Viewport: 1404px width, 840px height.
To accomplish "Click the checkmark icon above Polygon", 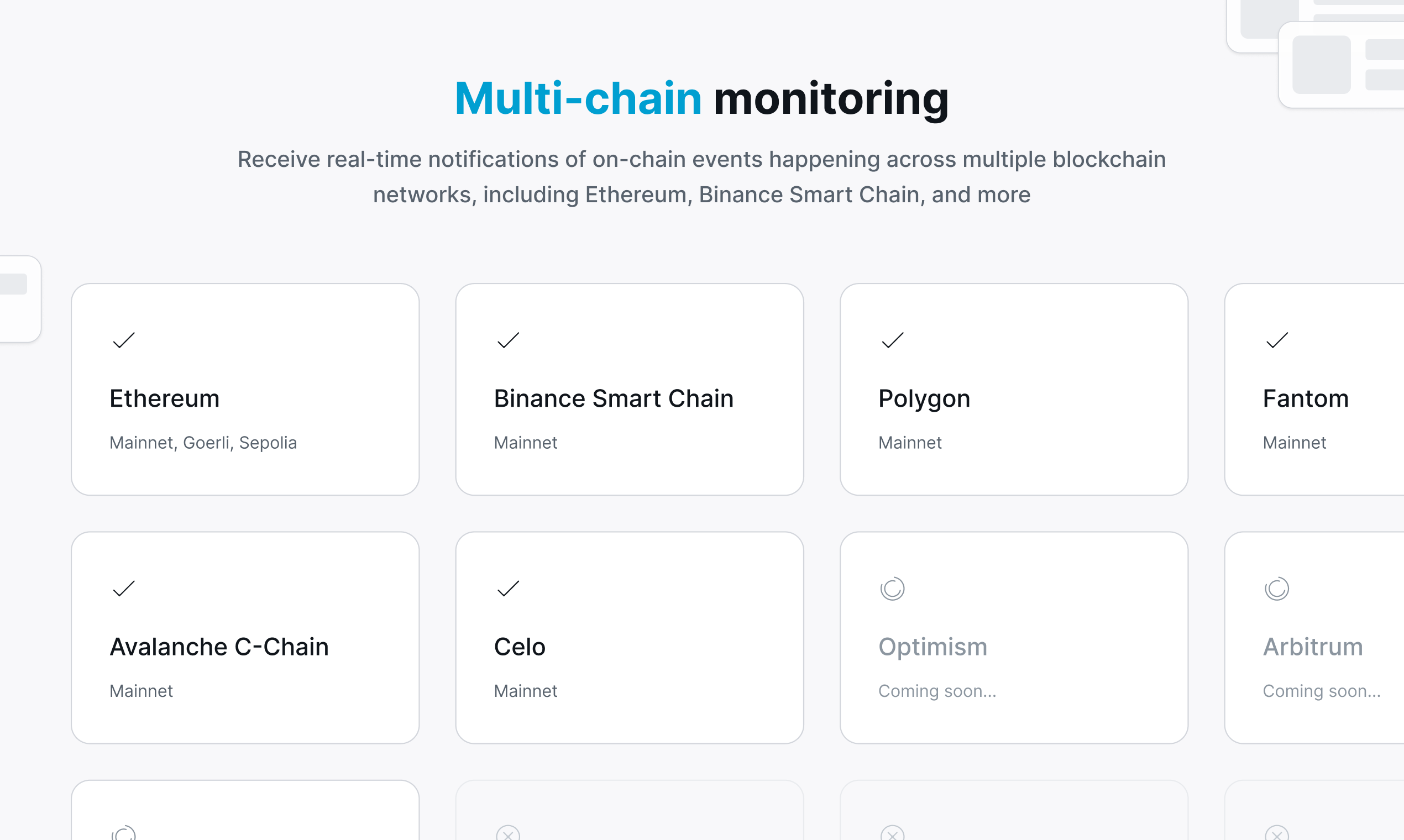I will tap(892, 340).
